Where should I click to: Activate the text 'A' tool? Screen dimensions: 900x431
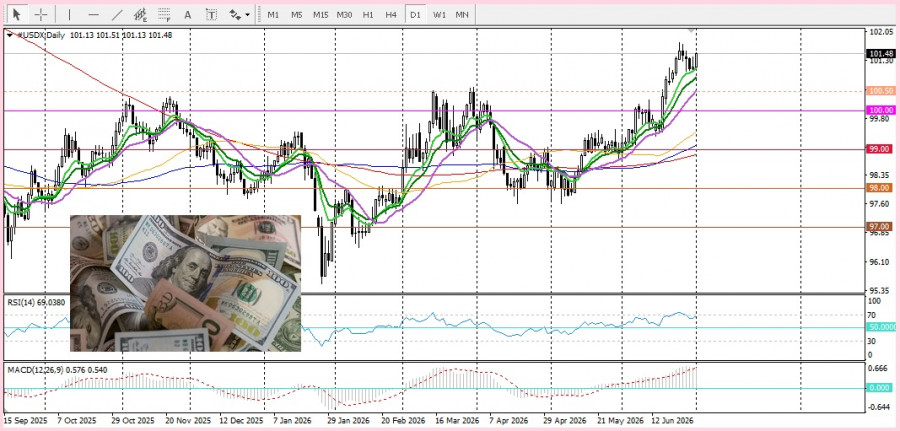pyautogui.click(x=188, y=15)
